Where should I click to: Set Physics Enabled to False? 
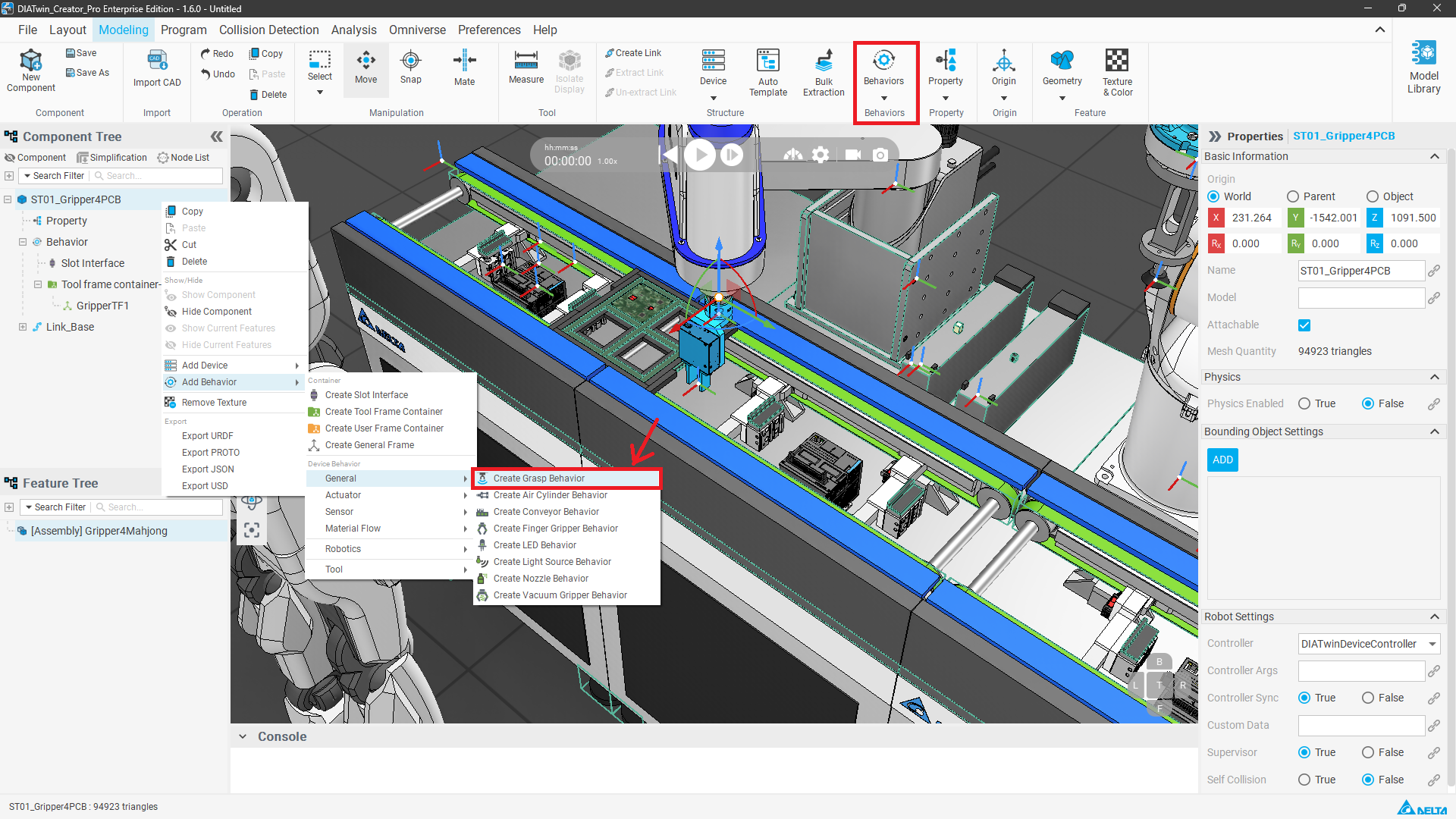click(1368, 403)
